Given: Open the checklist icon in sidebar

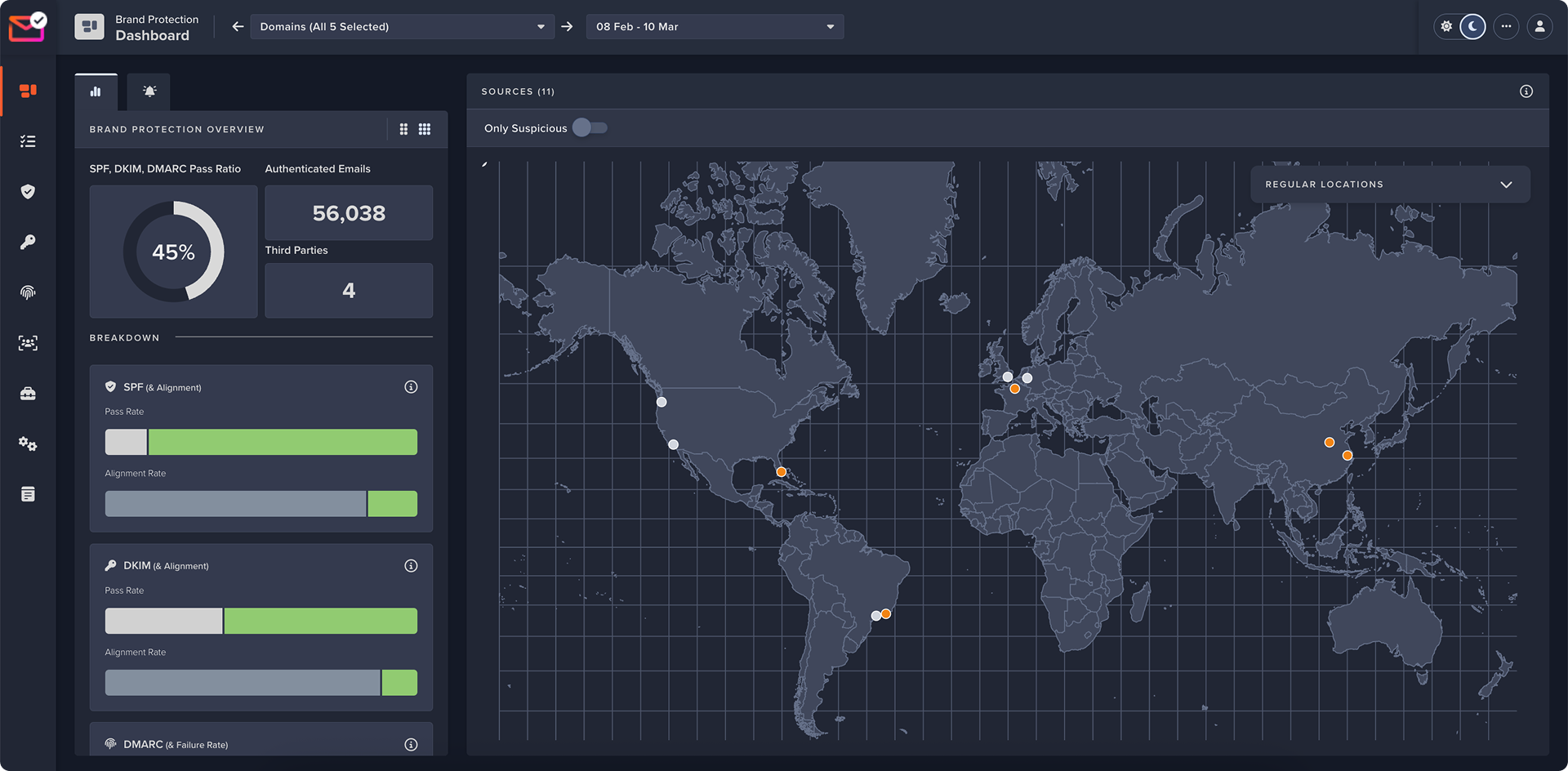Looking at the screenshot, I should pyautogui.click(x=28, y=141).
